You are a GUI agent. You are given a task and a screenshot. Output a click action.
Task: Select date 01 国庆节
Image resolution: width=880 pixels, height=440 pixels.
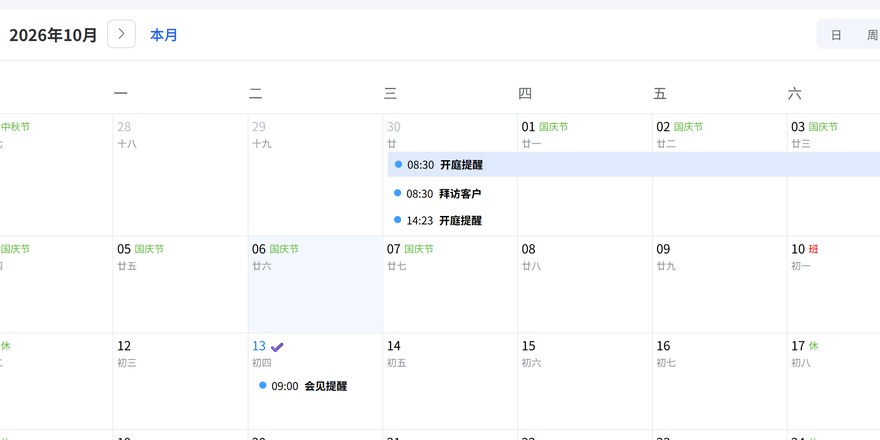tap(585, 175)
